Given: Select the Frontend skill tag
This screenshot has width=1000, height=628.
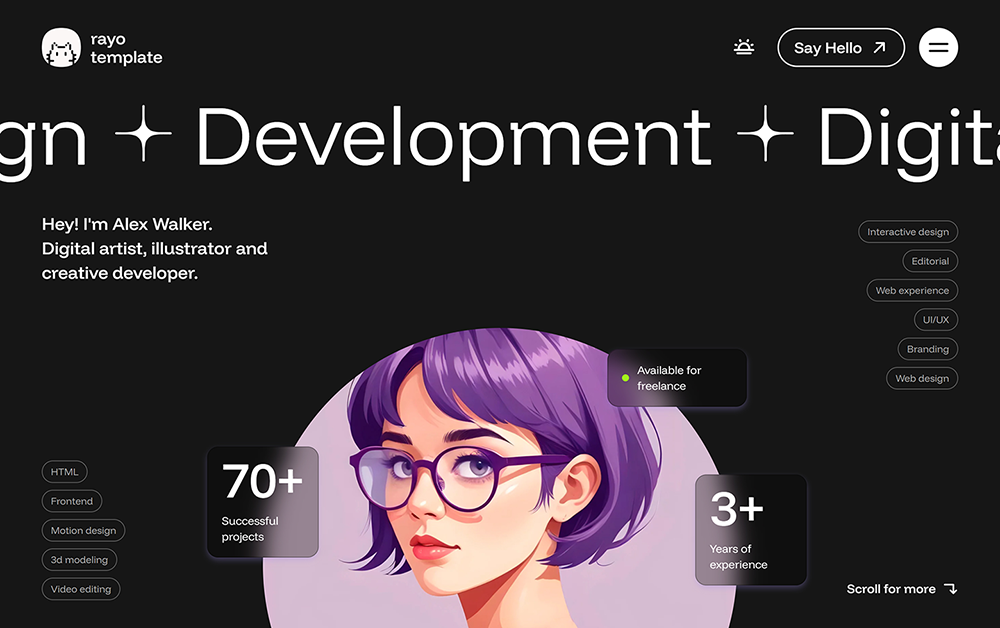Looking at the screenshot, I should tap(72, 501).
